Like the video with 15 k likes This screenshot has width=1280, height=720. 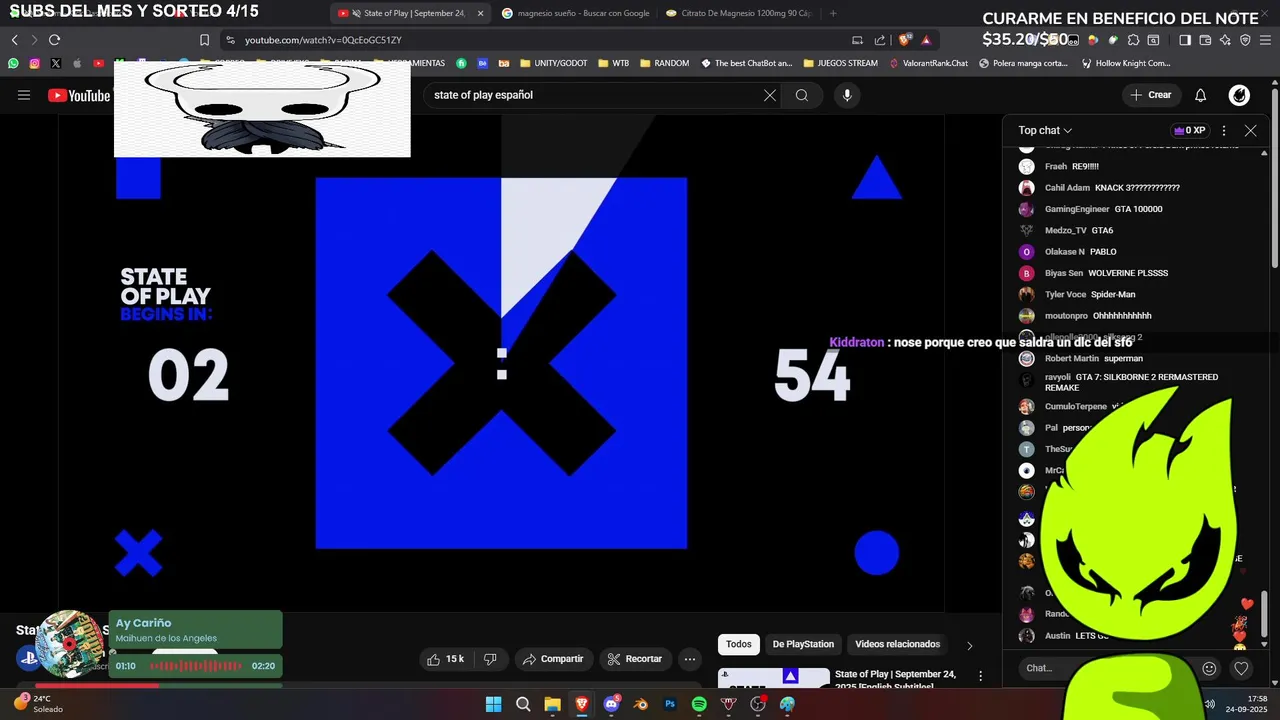pyautogui.click(x=446, y=659)
